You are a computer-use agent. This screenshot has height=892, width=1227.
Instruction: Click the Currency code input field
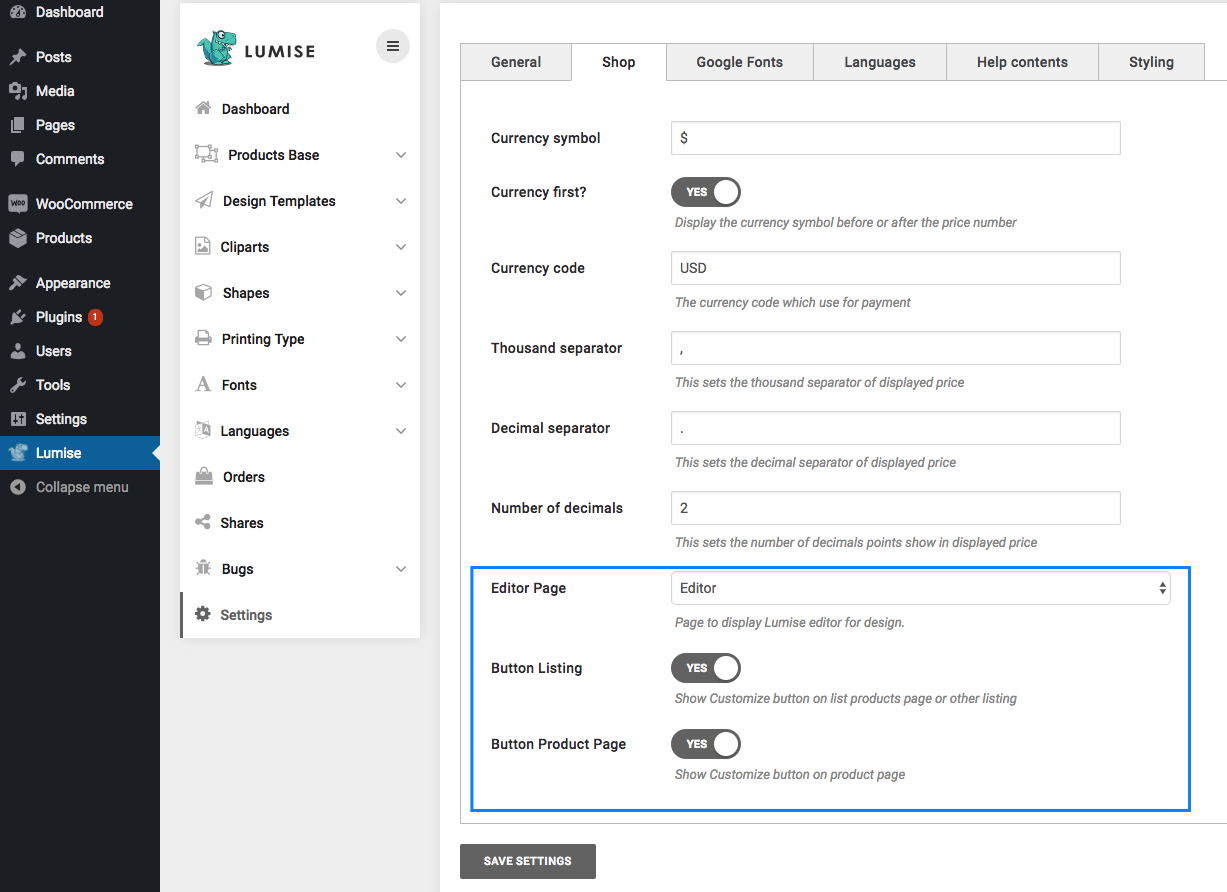click(895, 268)
